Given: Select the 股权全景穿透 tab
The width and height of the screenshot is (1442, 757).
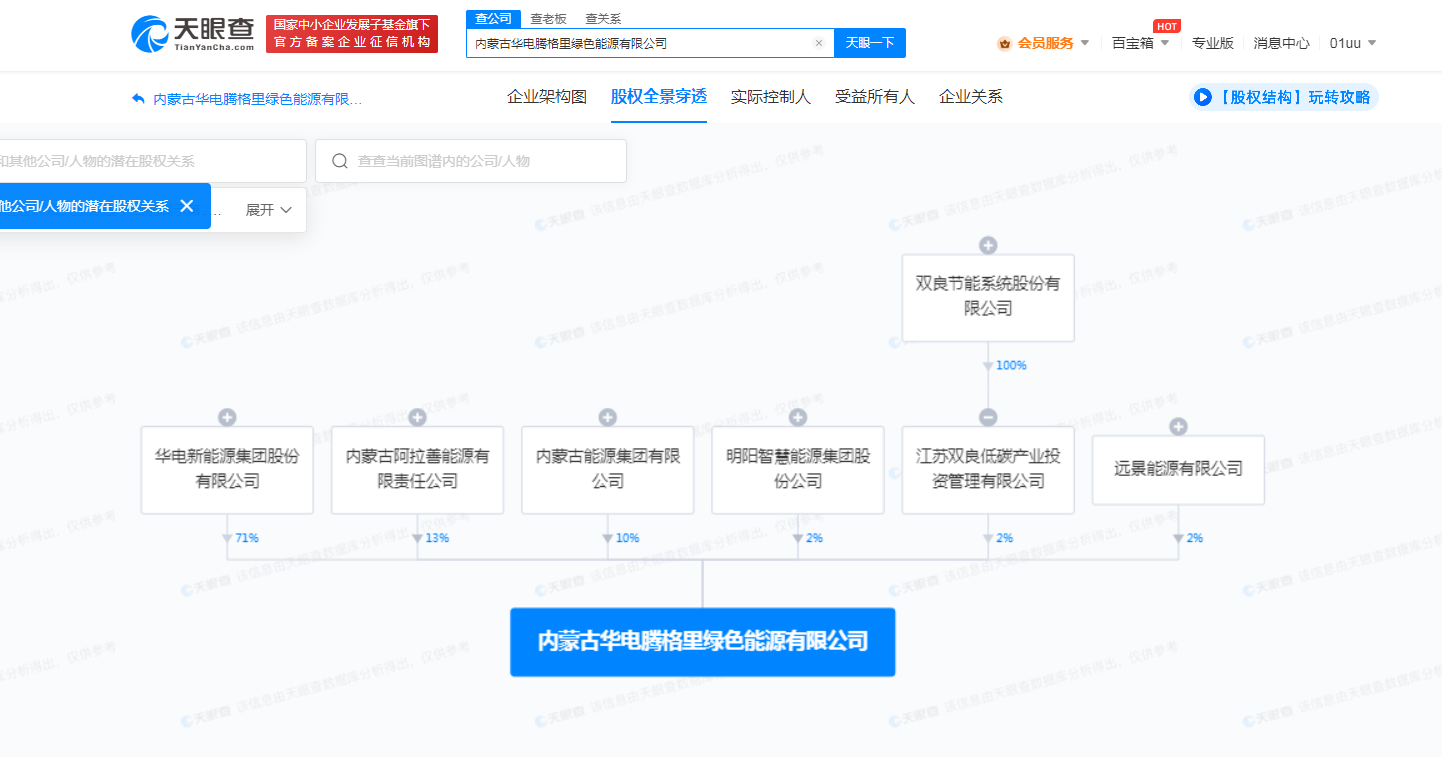Looking at the screenshot, I should pyautogui.click(x=659, y=97).
